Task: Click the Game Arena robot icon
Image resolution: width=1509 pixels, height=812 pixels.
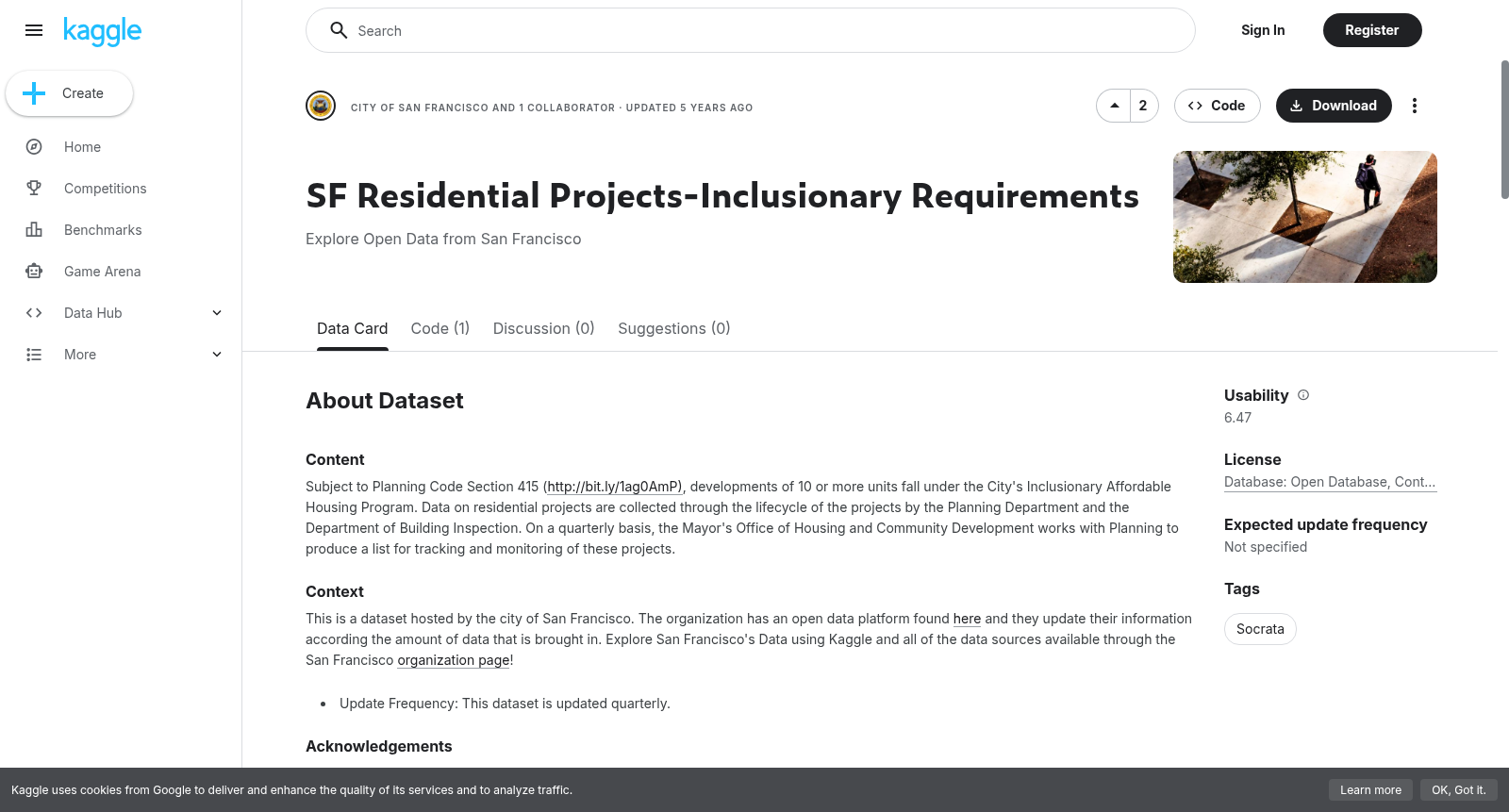Action: (34, 272)
